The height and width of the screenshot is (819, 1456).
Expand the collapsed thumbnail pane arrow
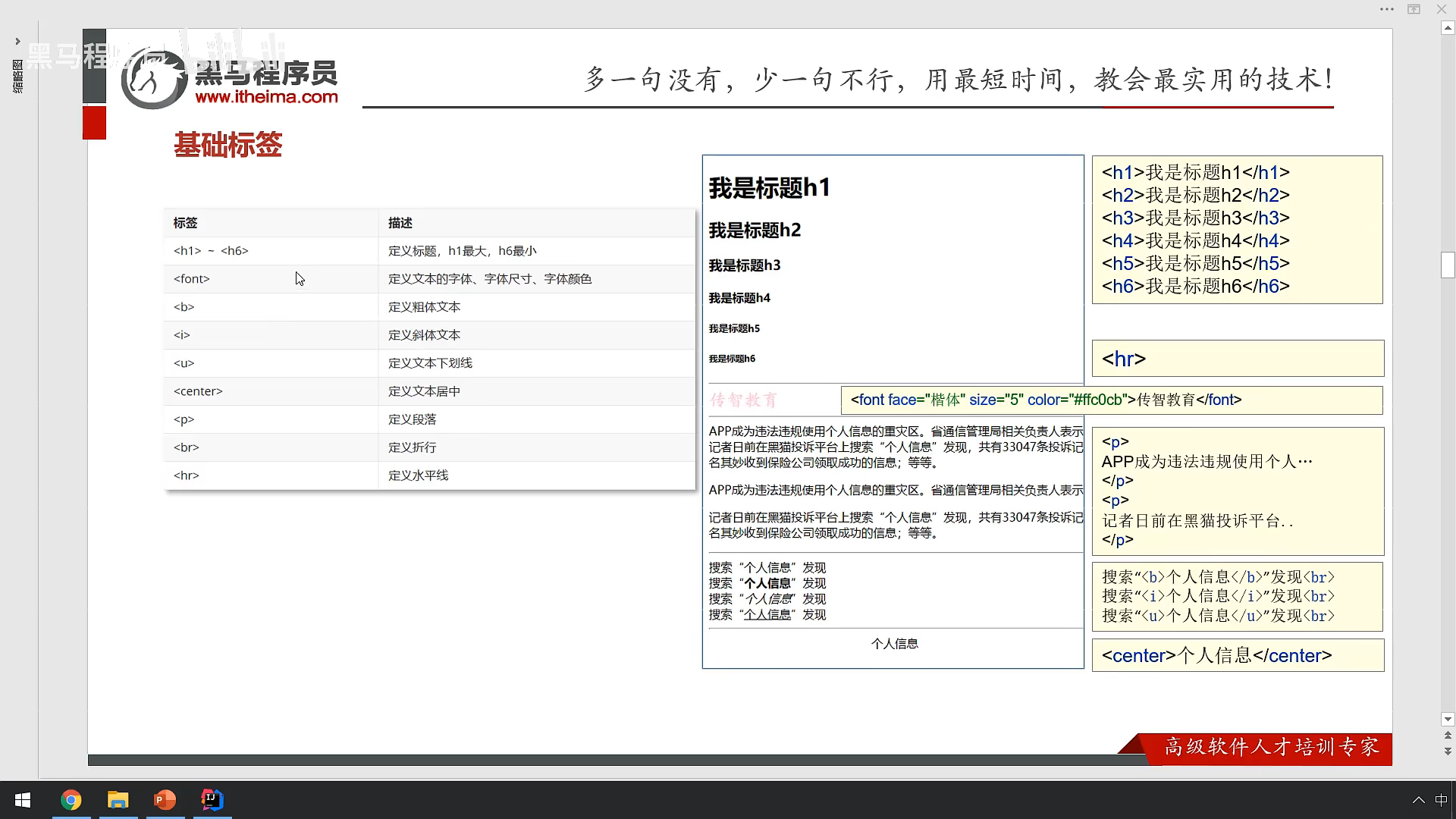17,41
